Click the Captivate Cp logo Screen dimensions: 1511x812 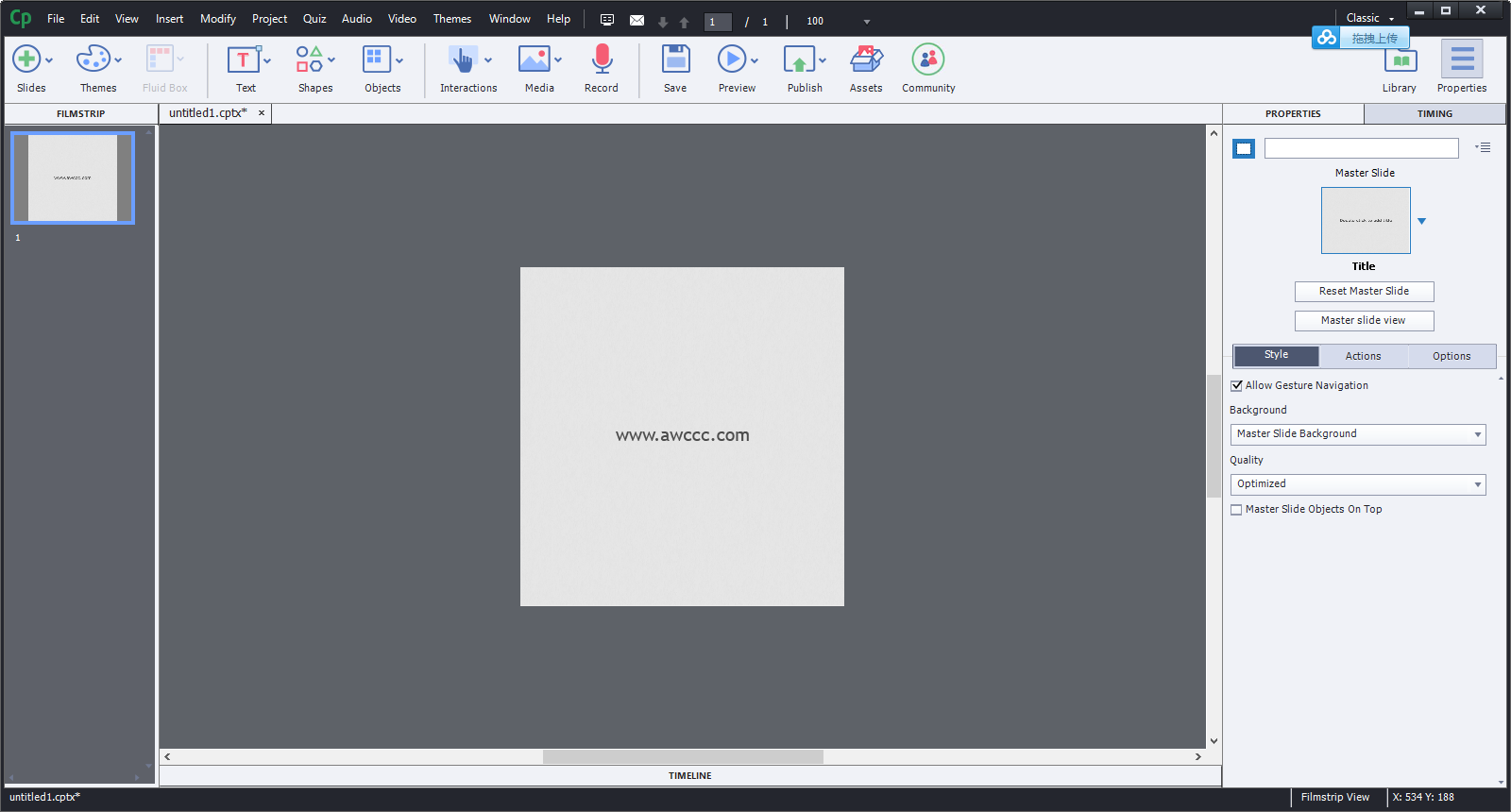[x=20, y=18]
